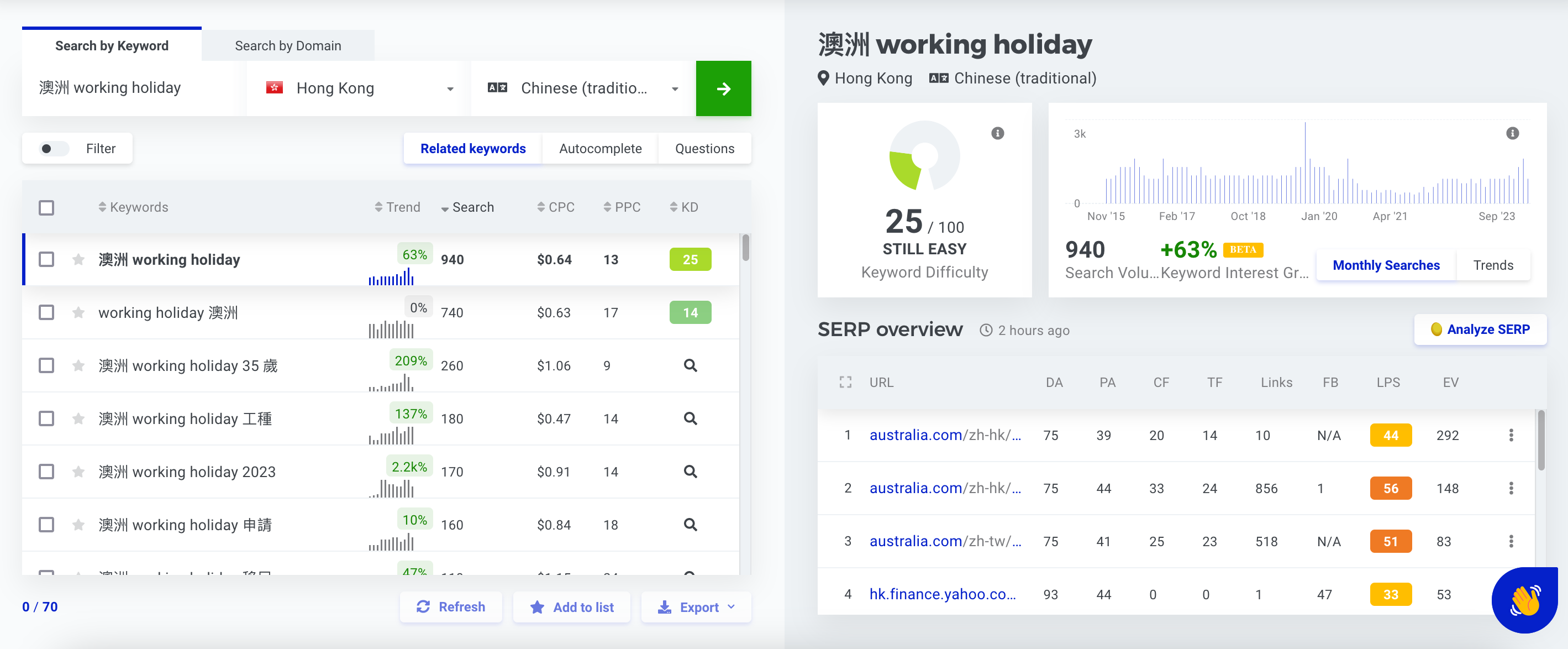Screen dimensions: 1568x649
Task: Open Keyword Difficulty info icon
Action: (x=998, y=133)
